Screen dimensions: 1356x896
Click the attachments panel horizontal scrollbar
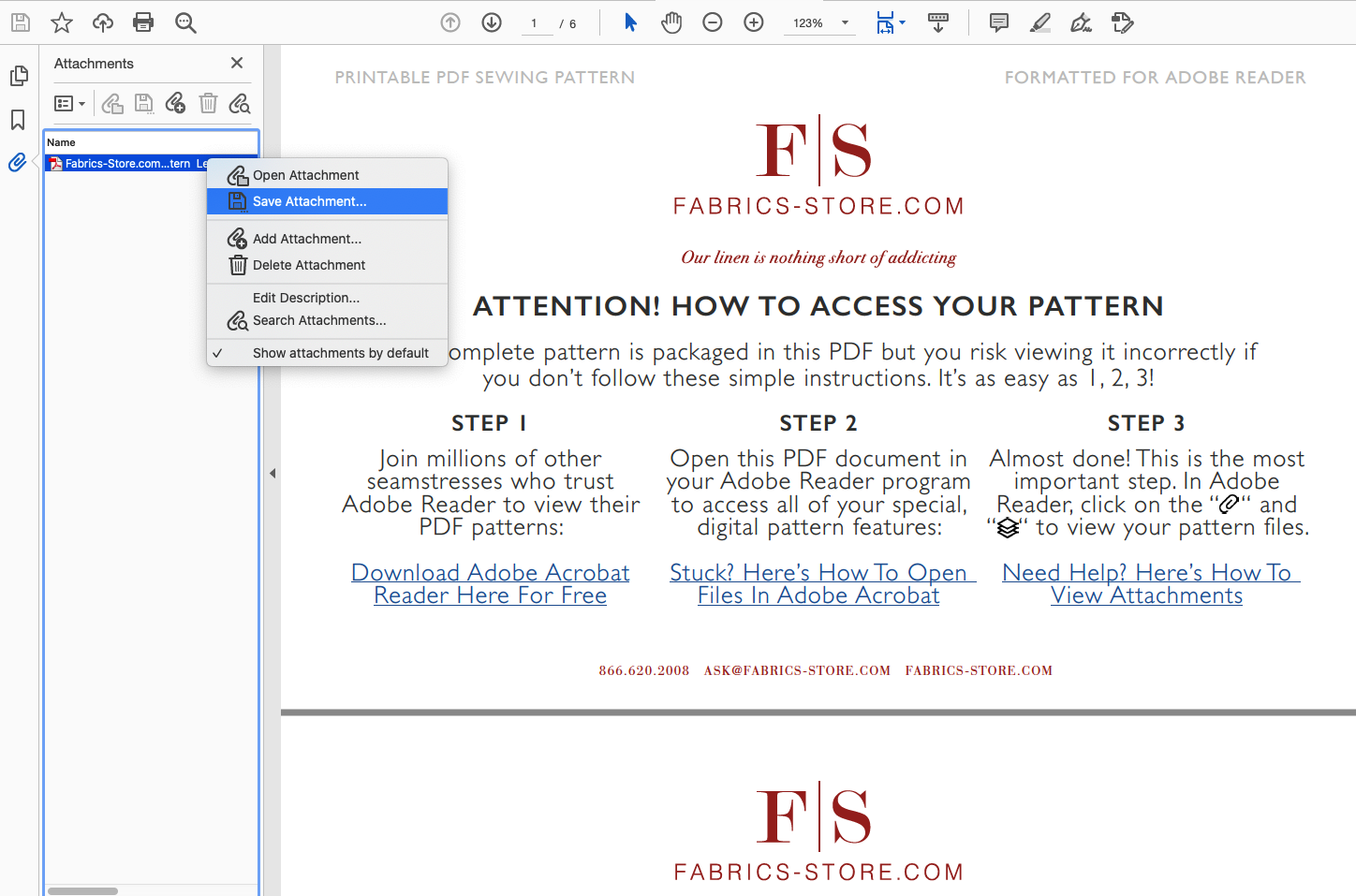point(82,890)
